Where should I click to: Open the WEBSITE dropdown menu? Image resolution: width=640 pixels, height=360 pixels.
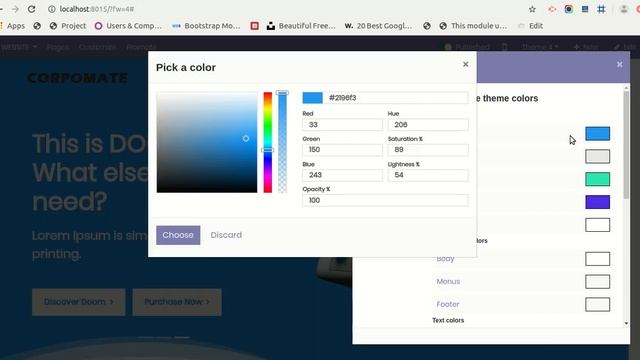pyautogui.click(x=18, y=47)
